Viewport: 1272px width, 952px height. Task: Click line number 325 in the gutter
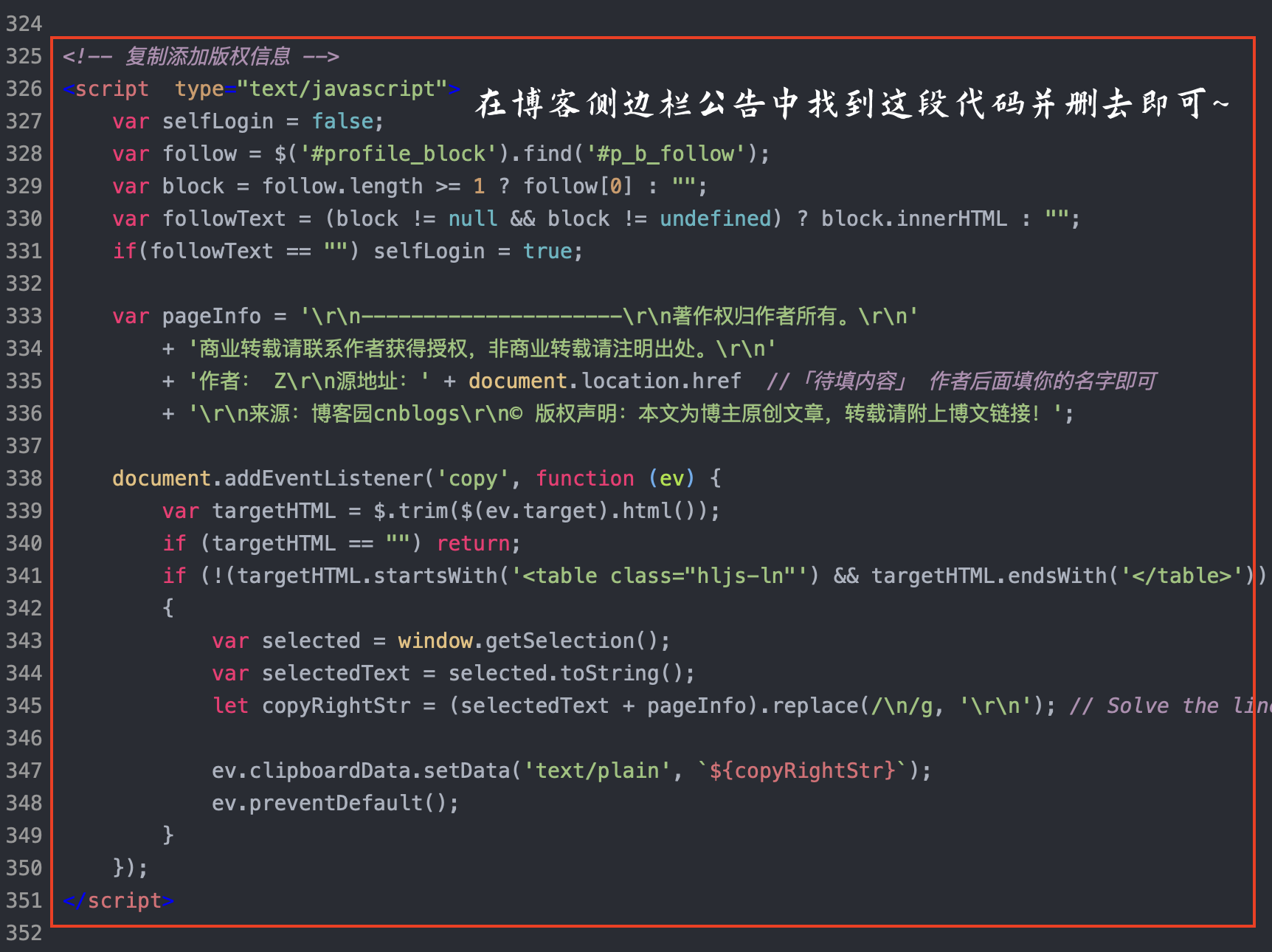point(24,56)
